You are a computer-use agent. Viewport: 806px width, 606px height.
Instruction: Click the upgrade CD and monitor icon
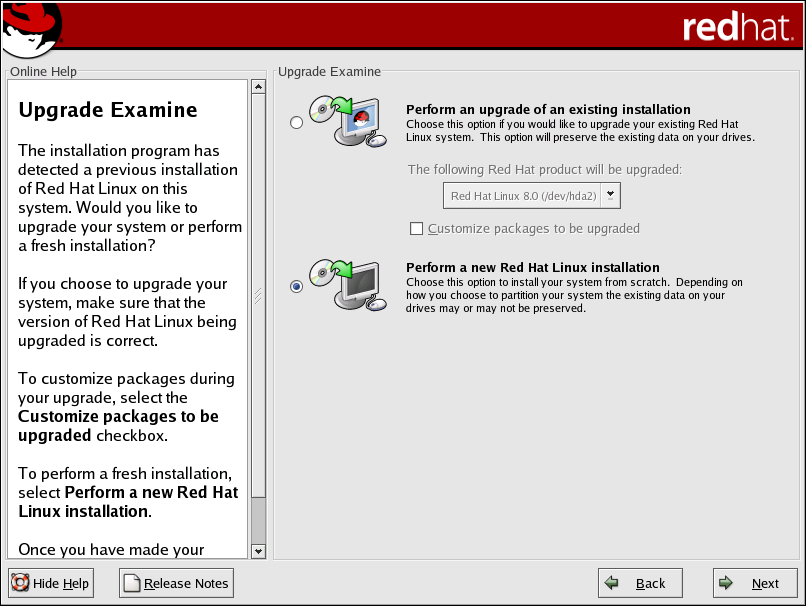(x=346, y=122)
